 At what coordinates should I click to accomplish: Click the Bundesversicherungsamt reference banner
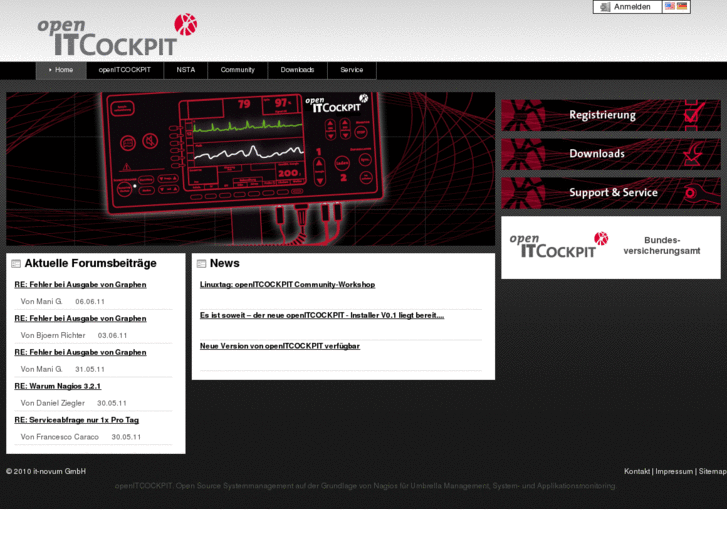pos(611,247)
